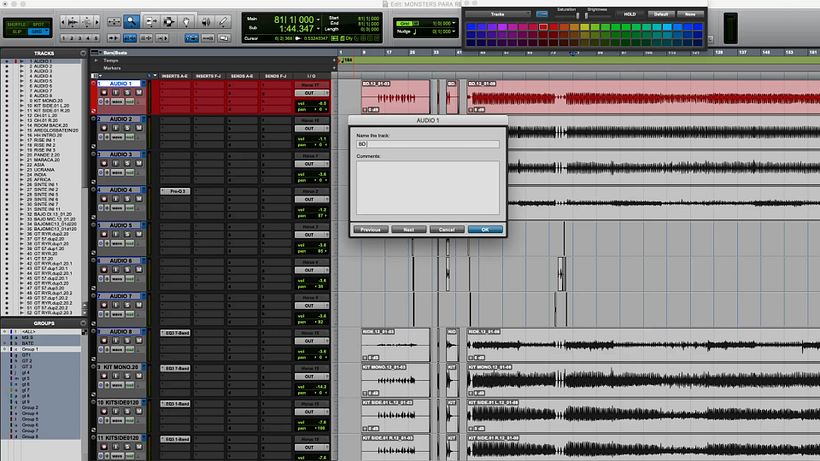Toggle Link Track and Edit Selection
Image resolution: width=820 pixels, height=461 pixels.
tap(146, 38)
